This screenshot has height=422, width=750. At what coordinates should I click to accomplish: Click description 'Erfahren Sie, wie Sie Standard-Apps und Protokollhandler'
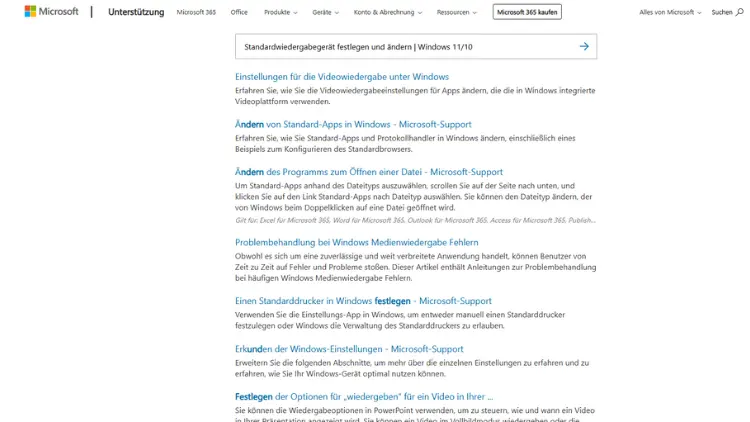coord(405,144)
